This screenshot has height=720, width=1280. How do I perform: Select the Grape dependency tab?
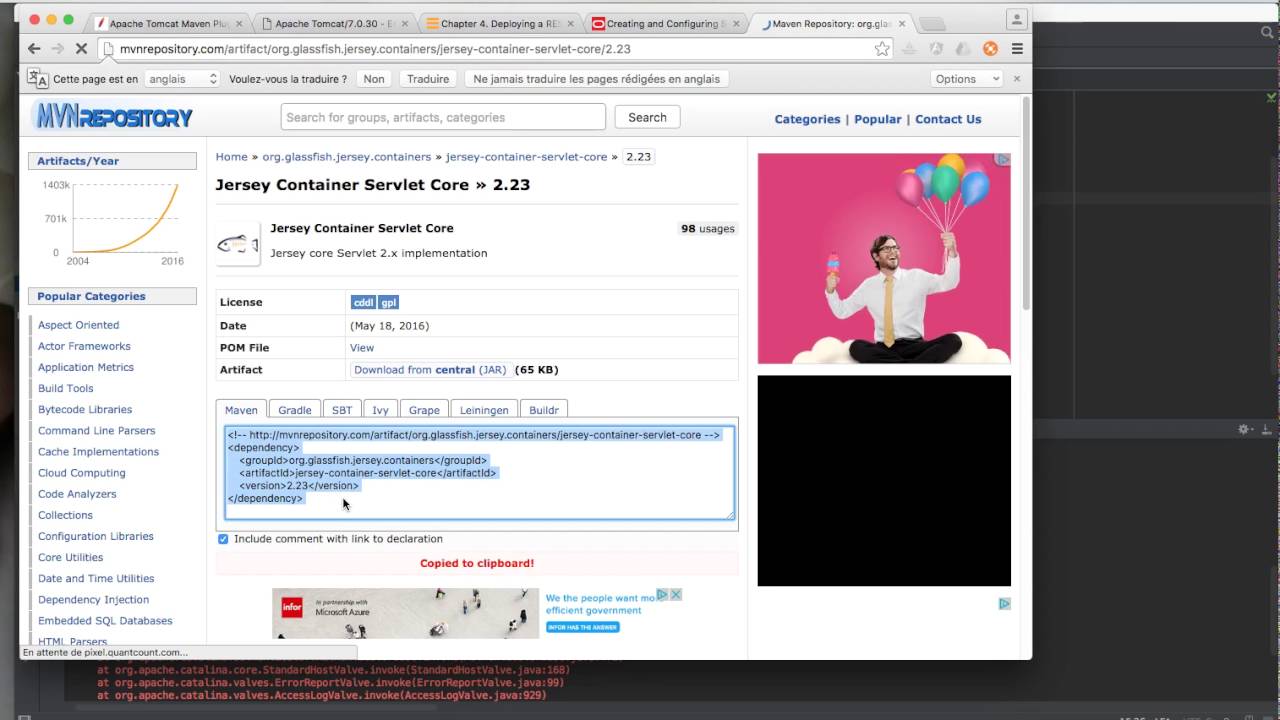tap(424, 410)
